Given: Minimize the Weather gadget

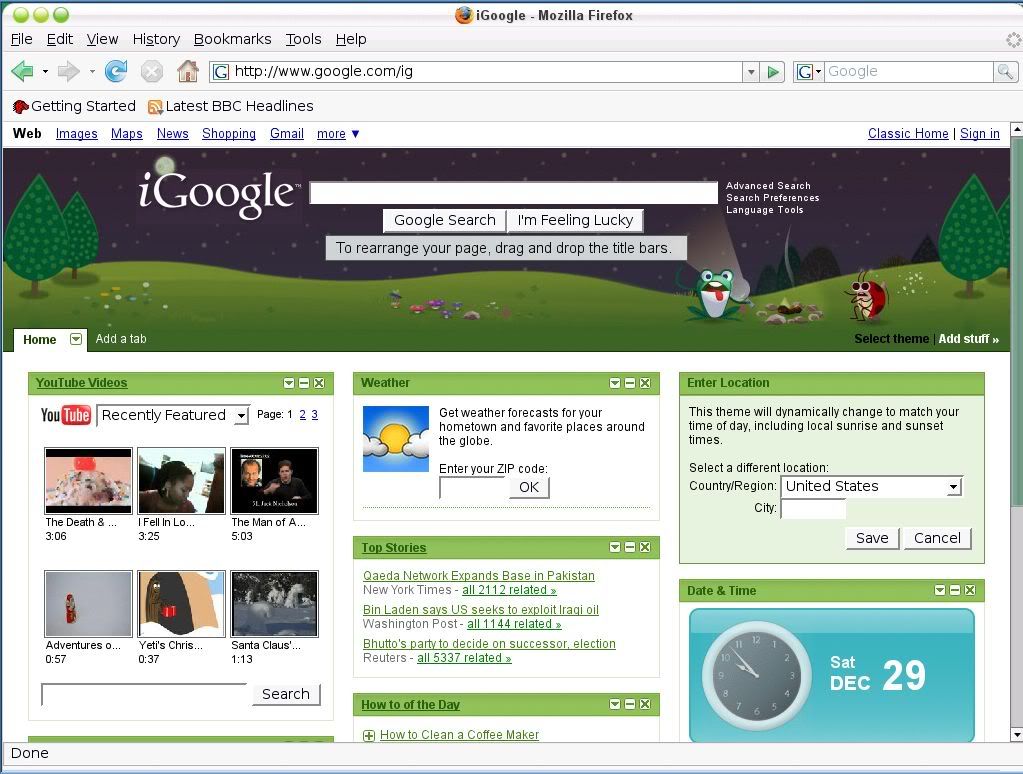Looking at the screenshot, I should pos(630,383).
